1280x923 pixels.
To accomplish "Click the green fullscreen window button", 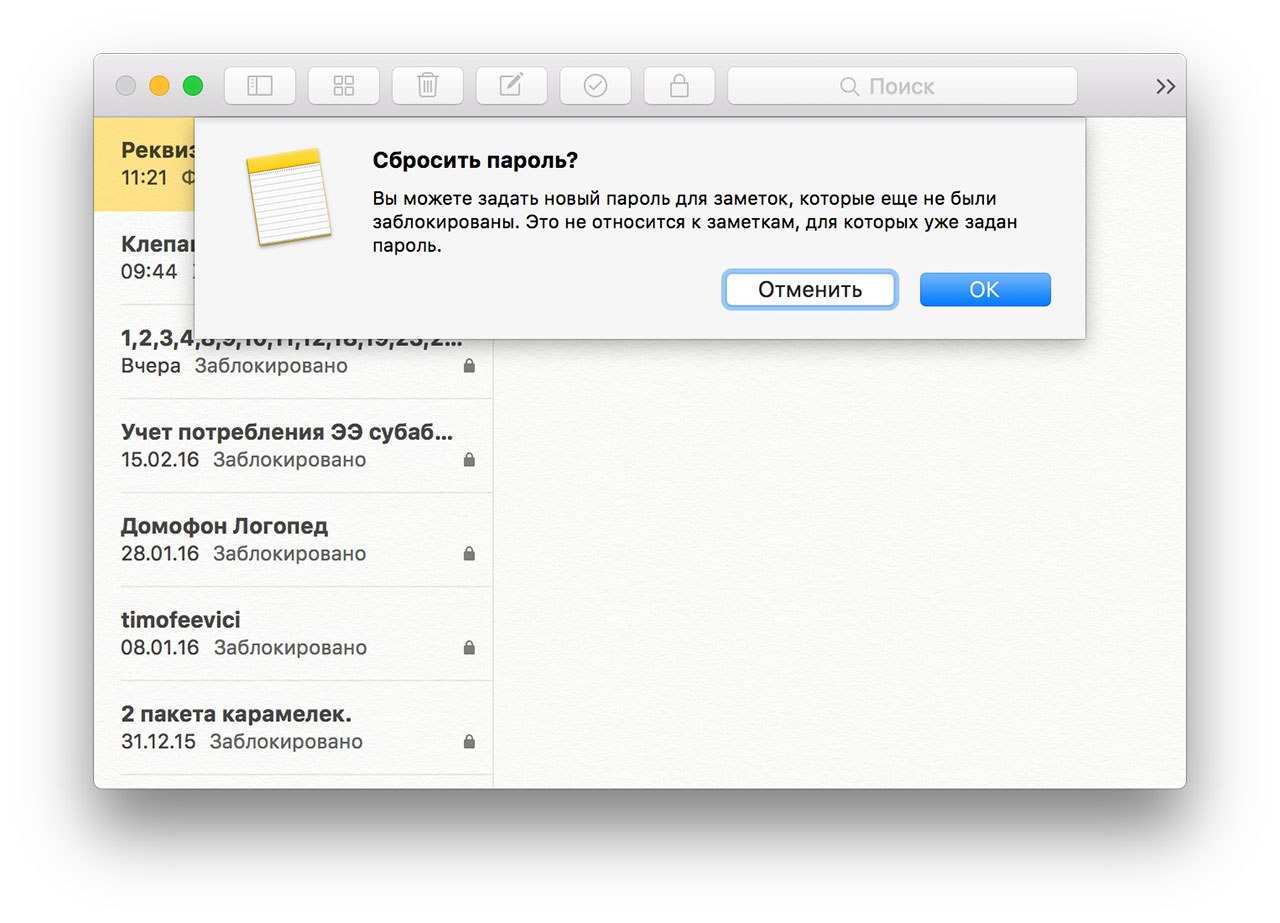I will tap(193, 86).
